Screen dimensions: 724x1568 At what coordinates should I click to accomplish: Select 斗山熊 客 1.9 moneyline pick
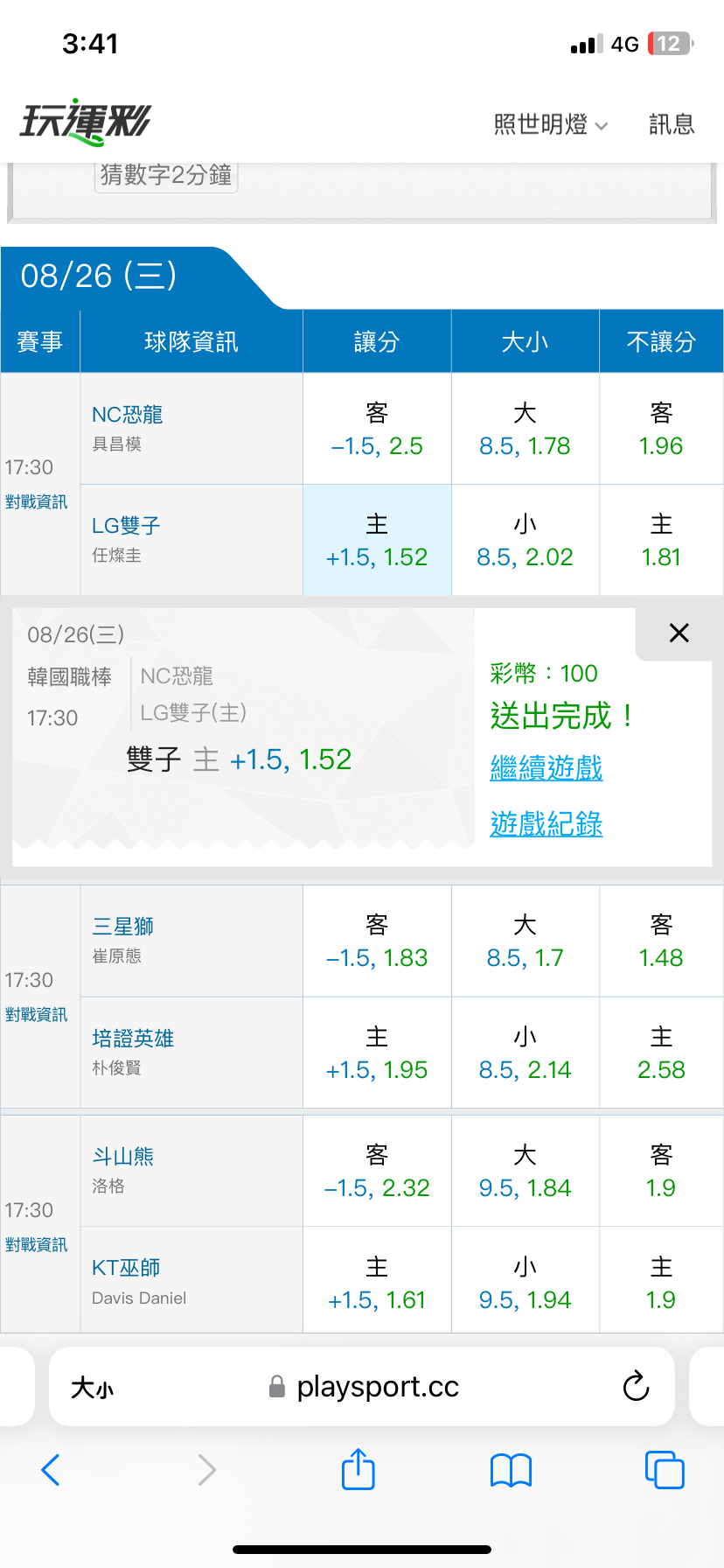(x=661, y=1172)
